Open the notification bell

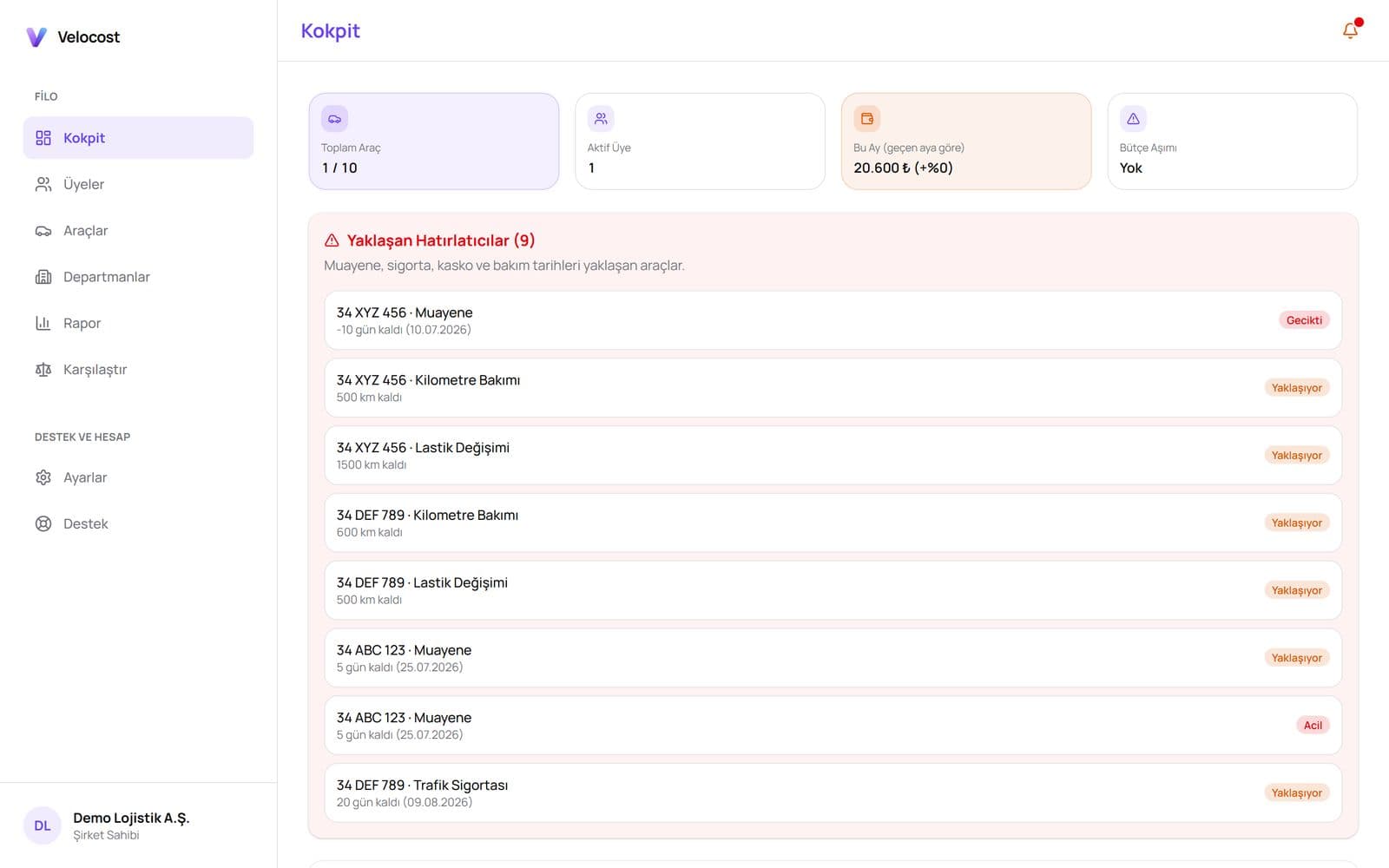coord(1350,30)
